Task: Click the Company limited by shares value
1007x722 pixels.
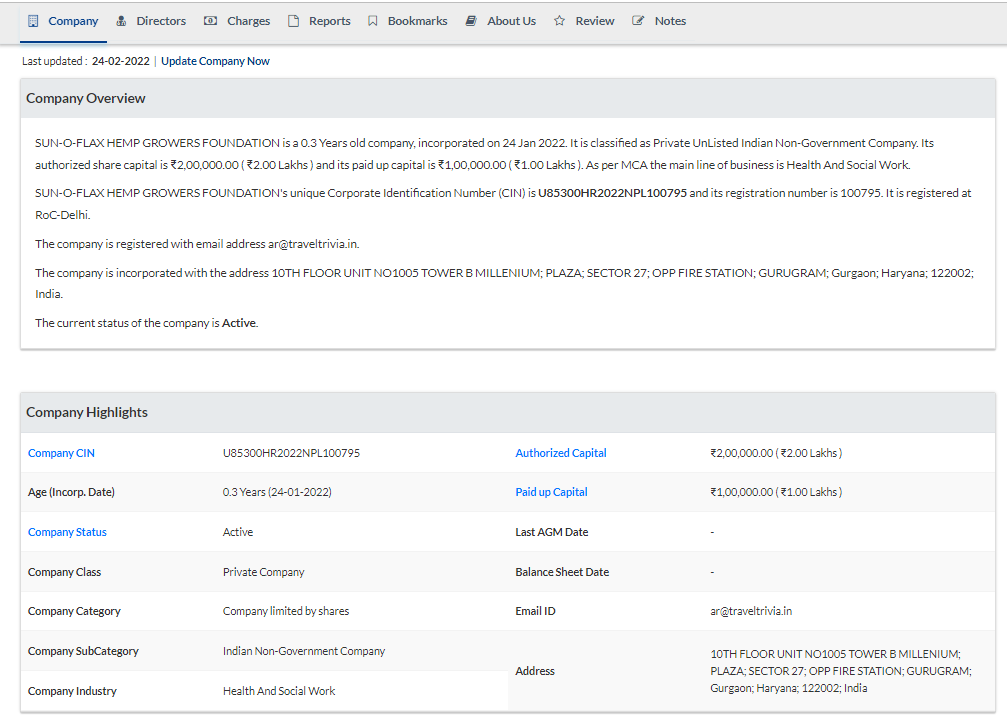Action: point(286,611)
